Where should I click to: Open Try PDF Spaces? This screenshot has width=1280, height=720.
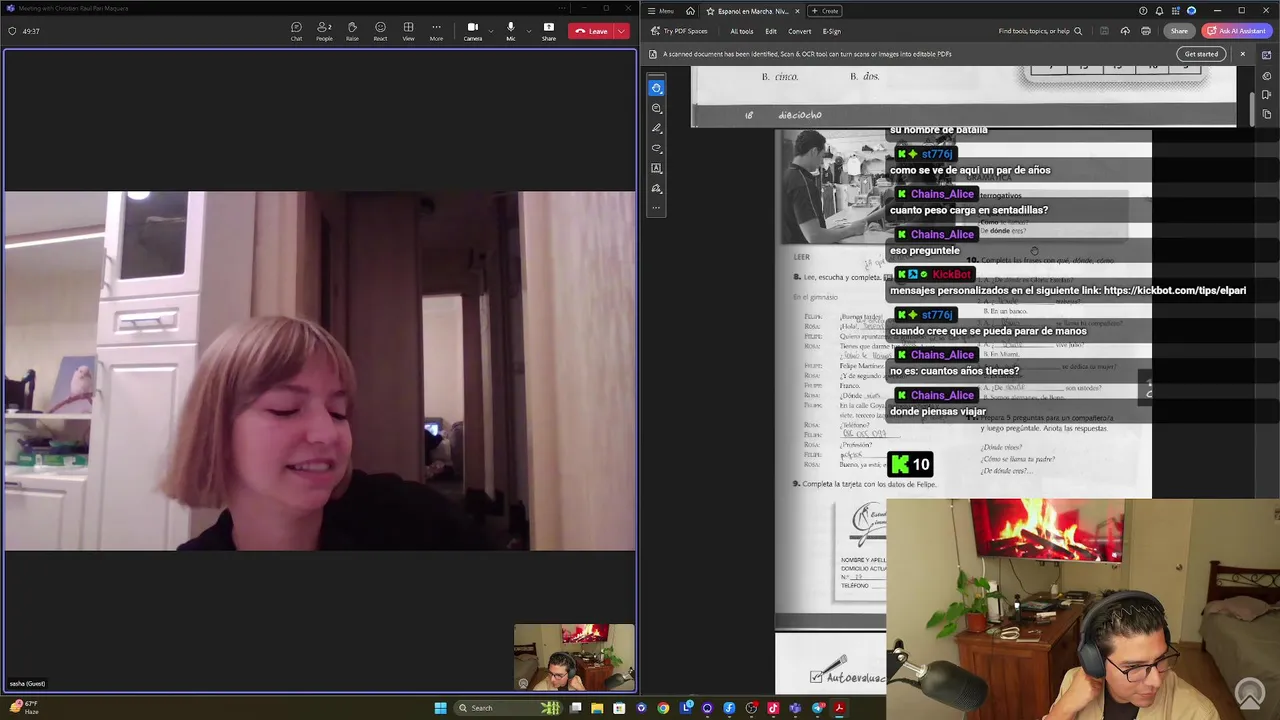(x=679, y=31)
